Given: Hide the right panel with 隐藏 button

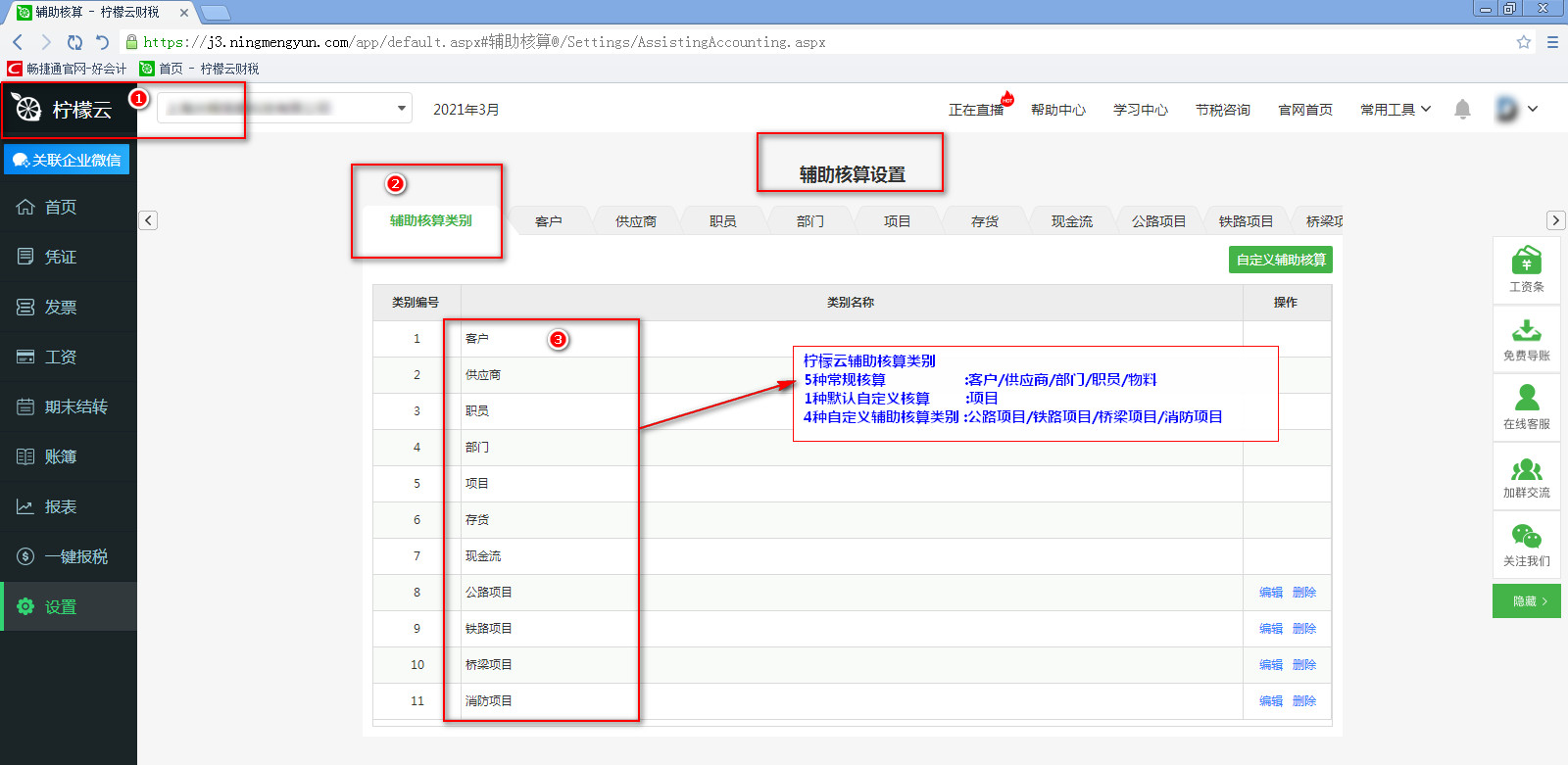Looking at the screenshot, I should (1526, 601).
